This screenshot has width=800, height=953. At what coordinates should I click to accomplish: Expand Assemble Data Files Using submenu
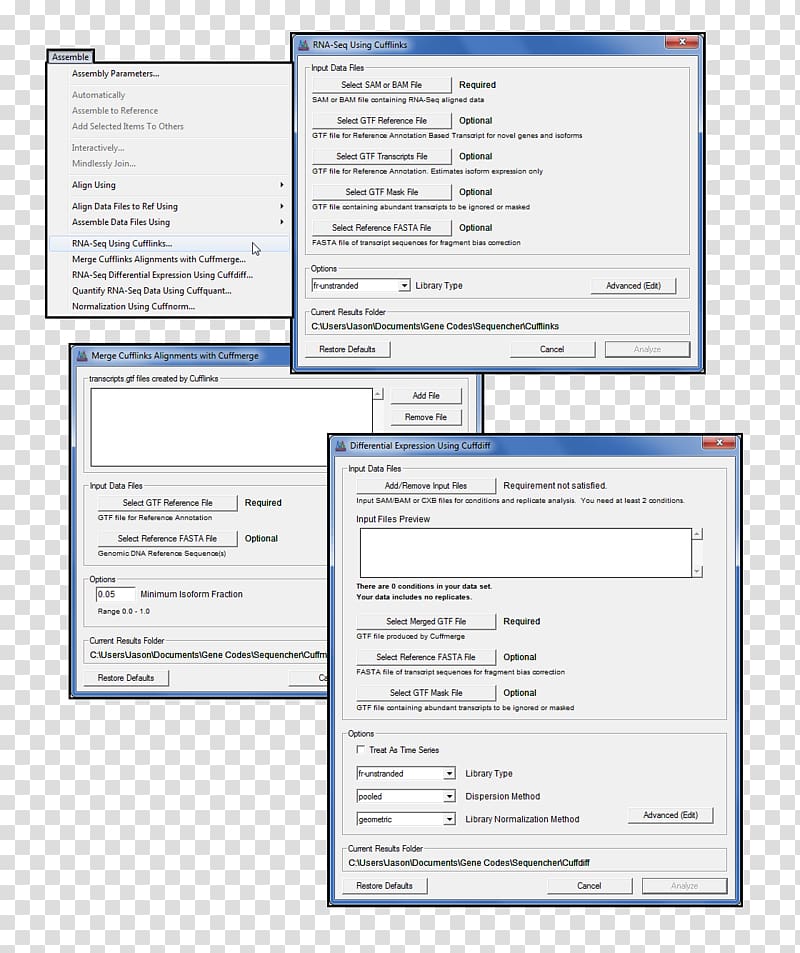(x=170, y=222)
